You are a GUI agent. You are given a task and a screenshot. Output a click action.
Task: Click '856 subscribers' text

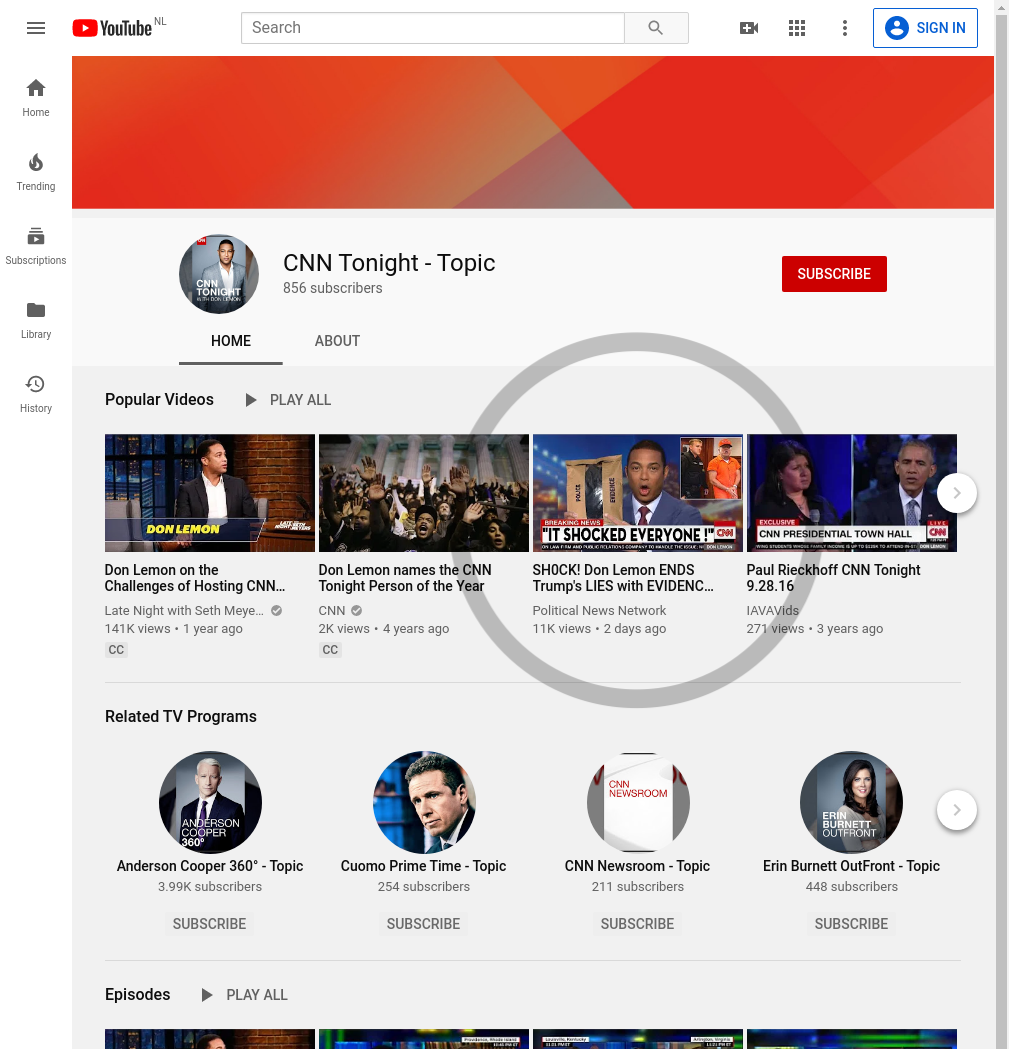click(333, 288)
